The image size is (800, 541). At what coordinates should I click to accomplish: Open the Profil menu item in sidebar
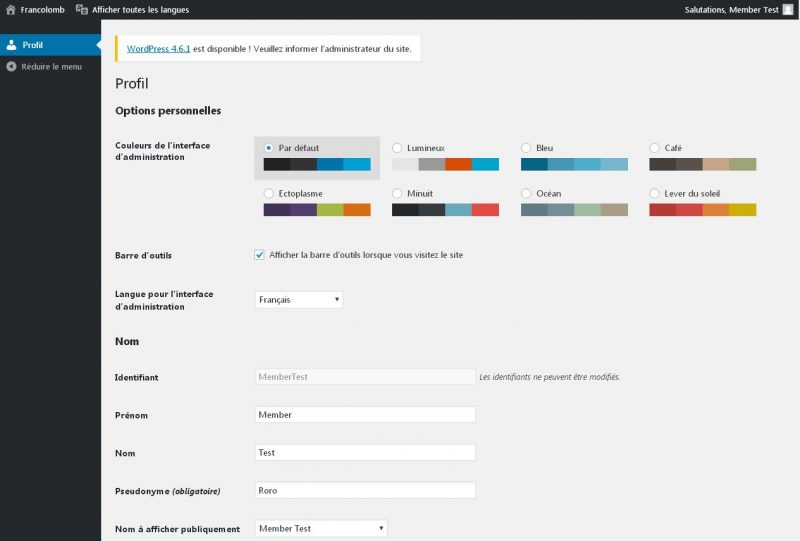coord(51,45)
